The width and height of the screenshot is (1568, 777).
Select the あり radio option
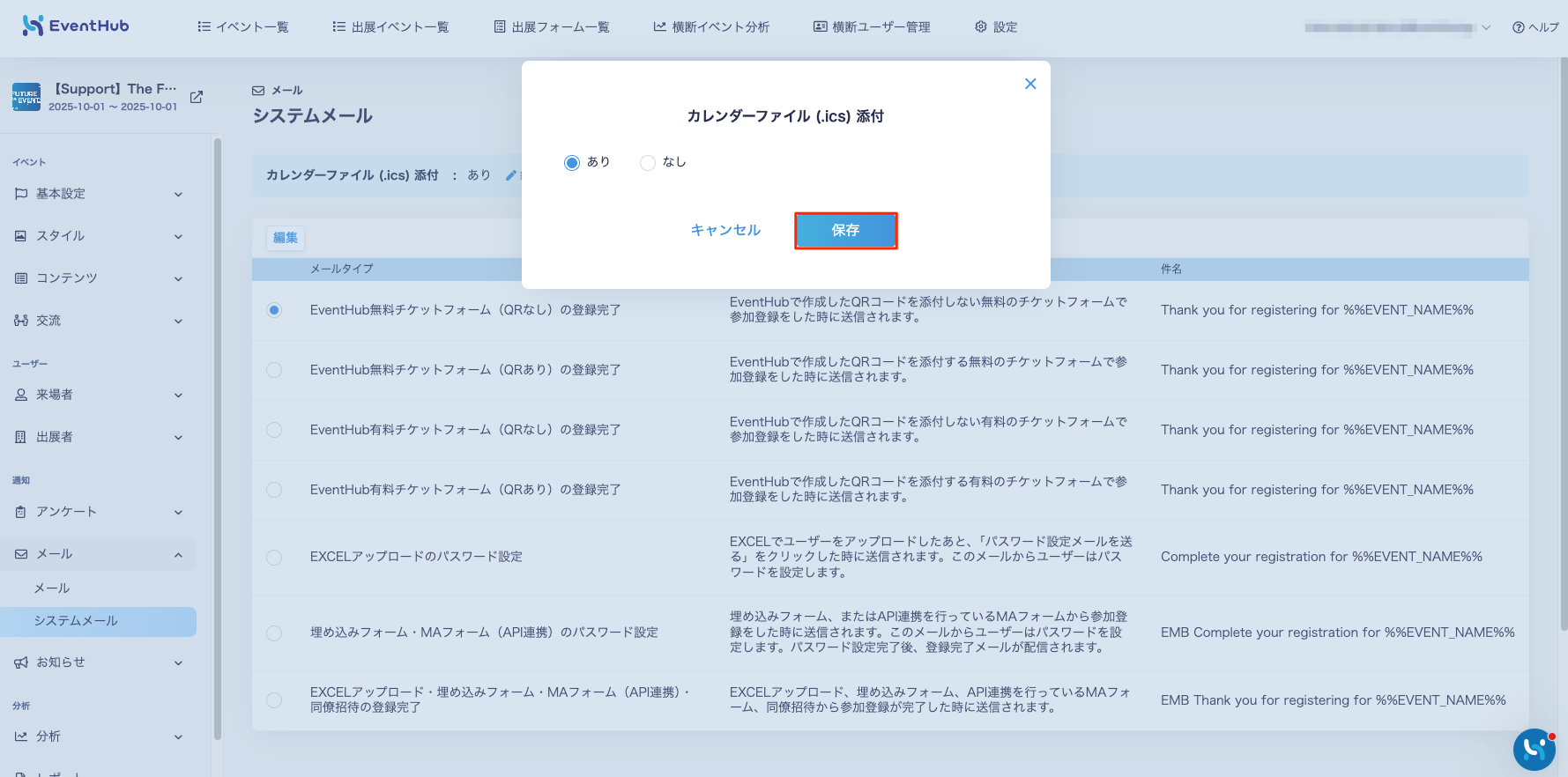click(572, 163)
